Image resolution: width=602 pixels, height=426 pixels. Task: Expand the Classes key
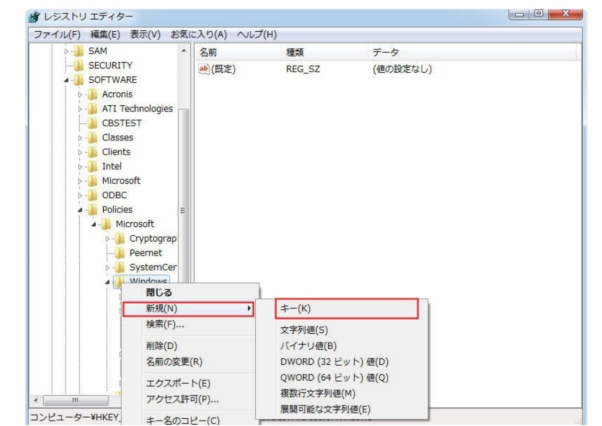tap(80, 137)
